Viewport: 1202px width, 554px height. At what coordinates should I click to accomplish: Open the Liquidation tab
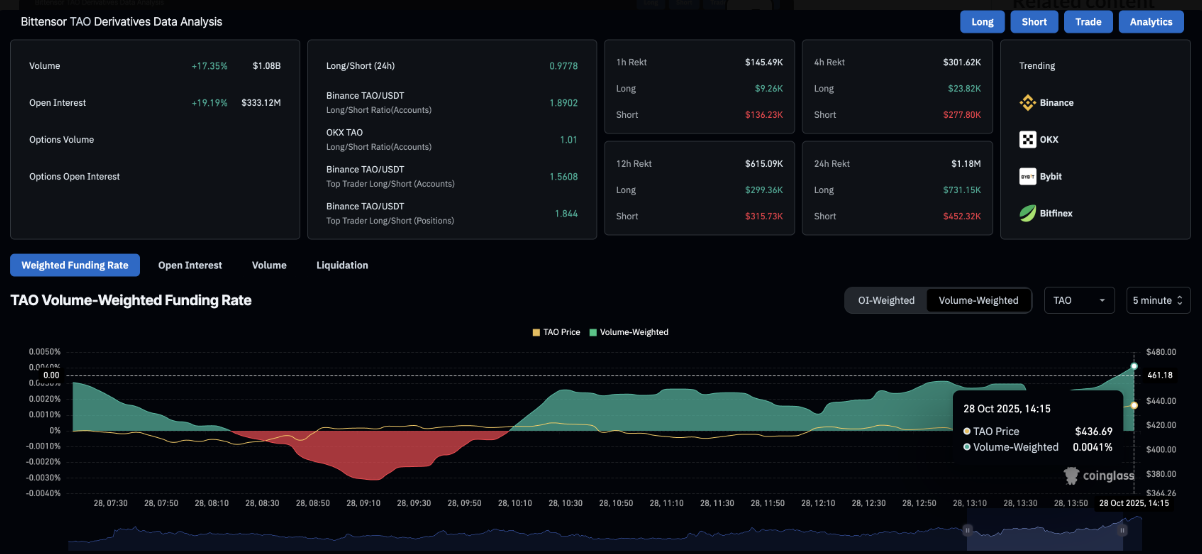tap(342, 265)
